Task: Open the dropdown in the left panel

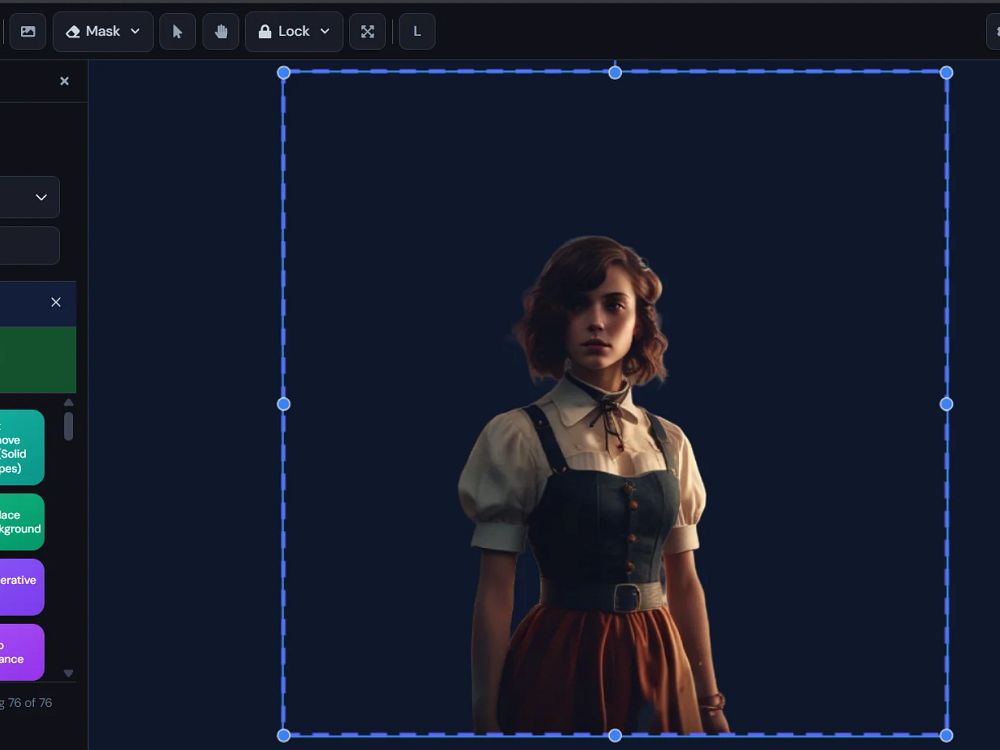Action: tap(28, 197)
